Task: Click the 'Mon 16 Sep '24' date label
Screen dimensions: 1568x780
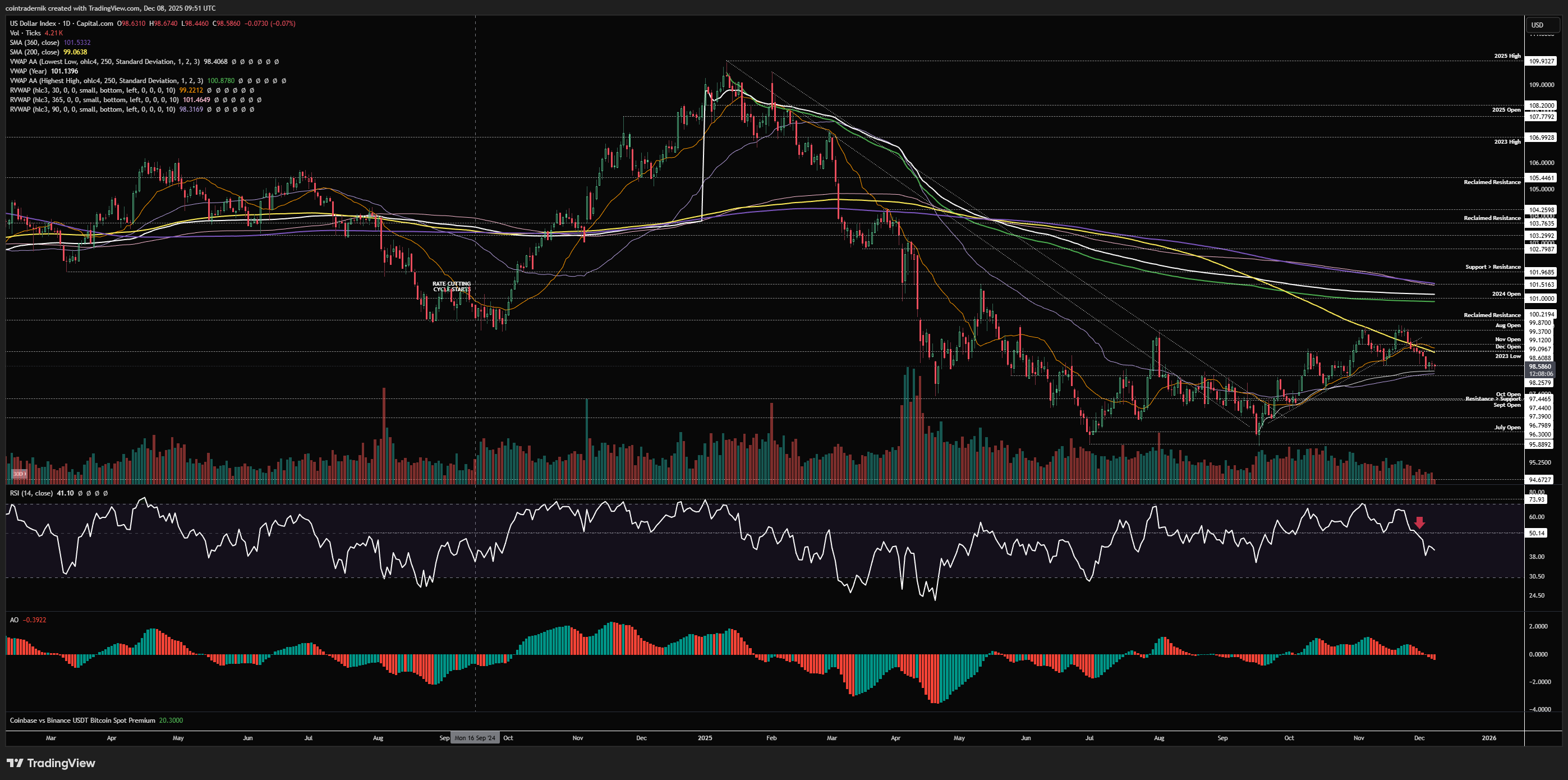Action: coord(475,738)
